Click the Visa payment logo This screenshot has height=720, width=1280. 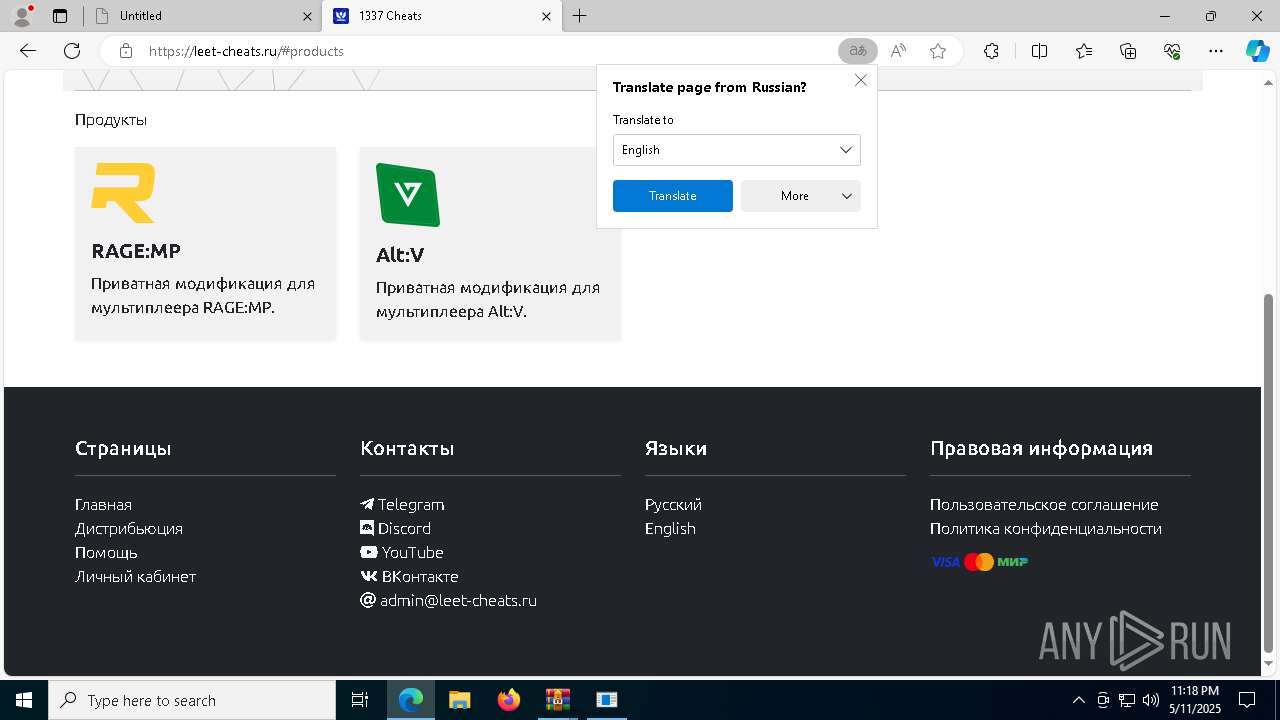coord(945,562)
